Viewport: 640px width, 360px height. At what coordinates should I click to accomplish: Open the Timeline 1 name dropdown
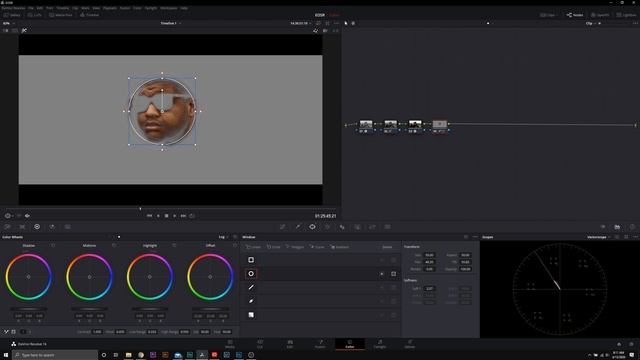(171, 23)
